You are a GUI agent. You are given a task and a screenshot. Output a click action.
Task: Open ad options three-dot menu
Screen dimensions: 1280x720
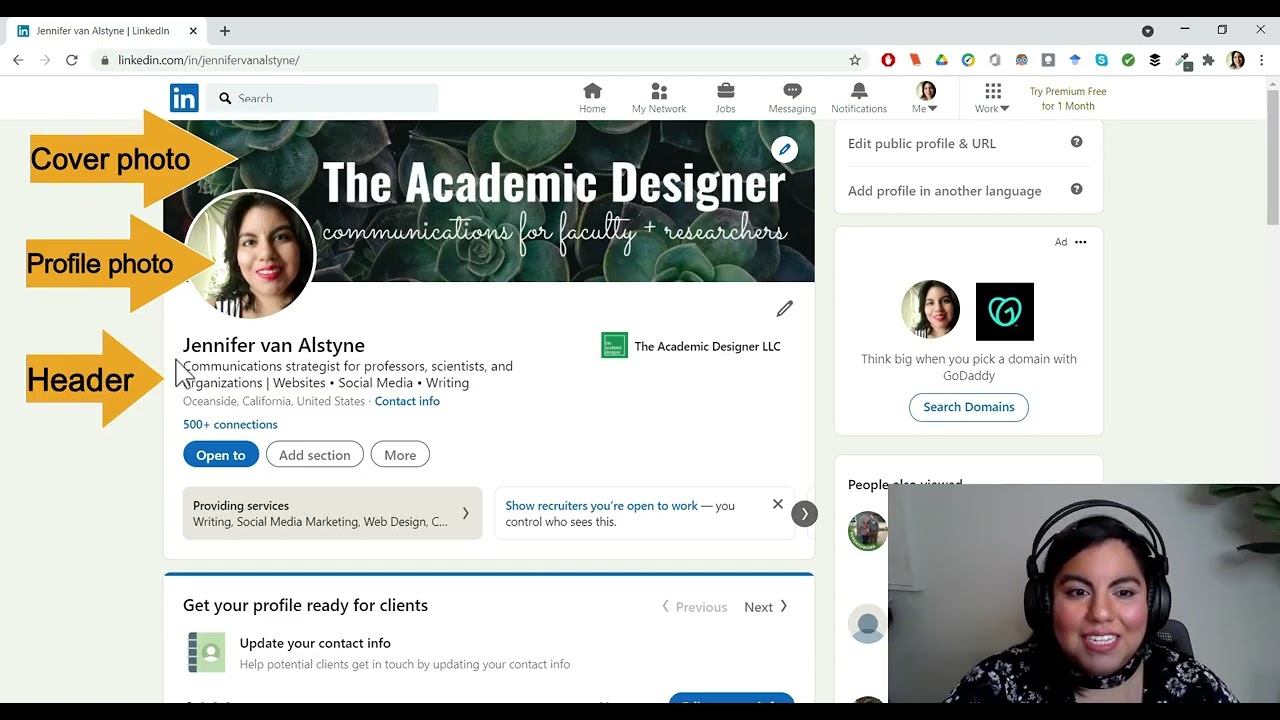click(1080, 242)
